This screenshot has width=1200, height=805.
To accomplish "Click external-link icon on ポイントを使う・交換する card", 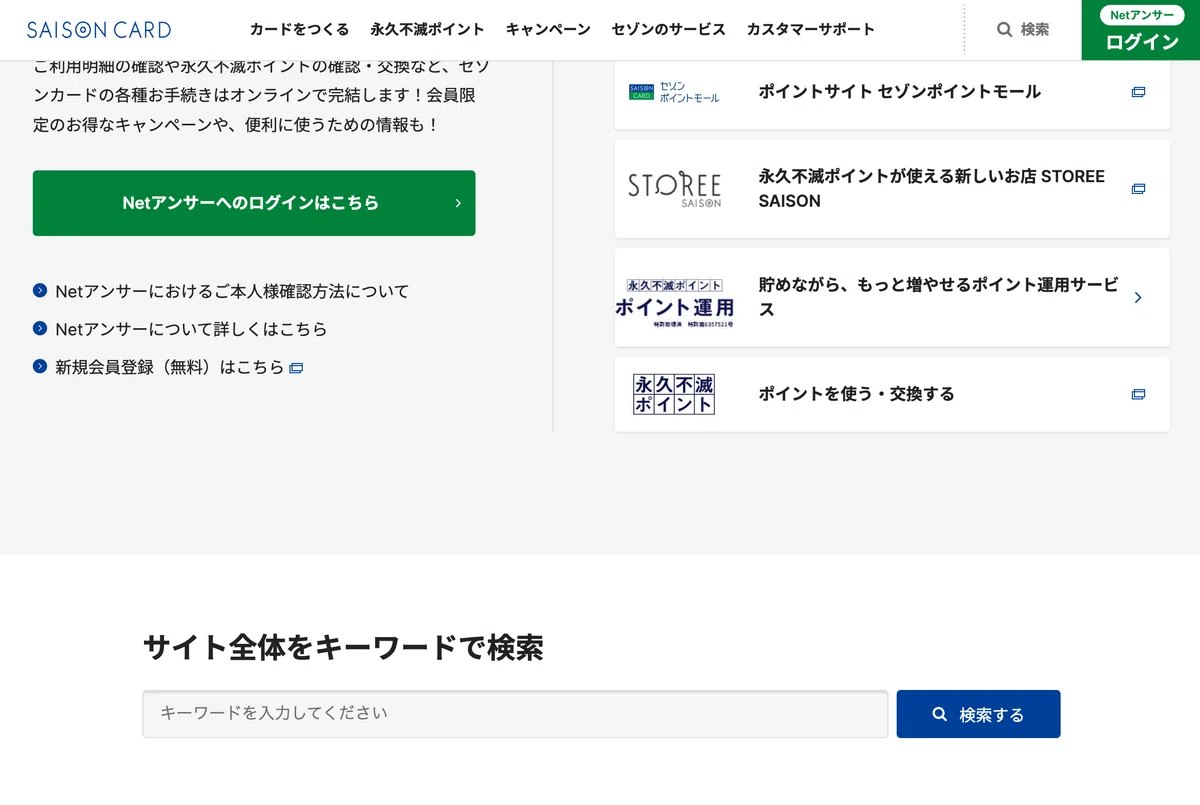I will point(1138,394).
